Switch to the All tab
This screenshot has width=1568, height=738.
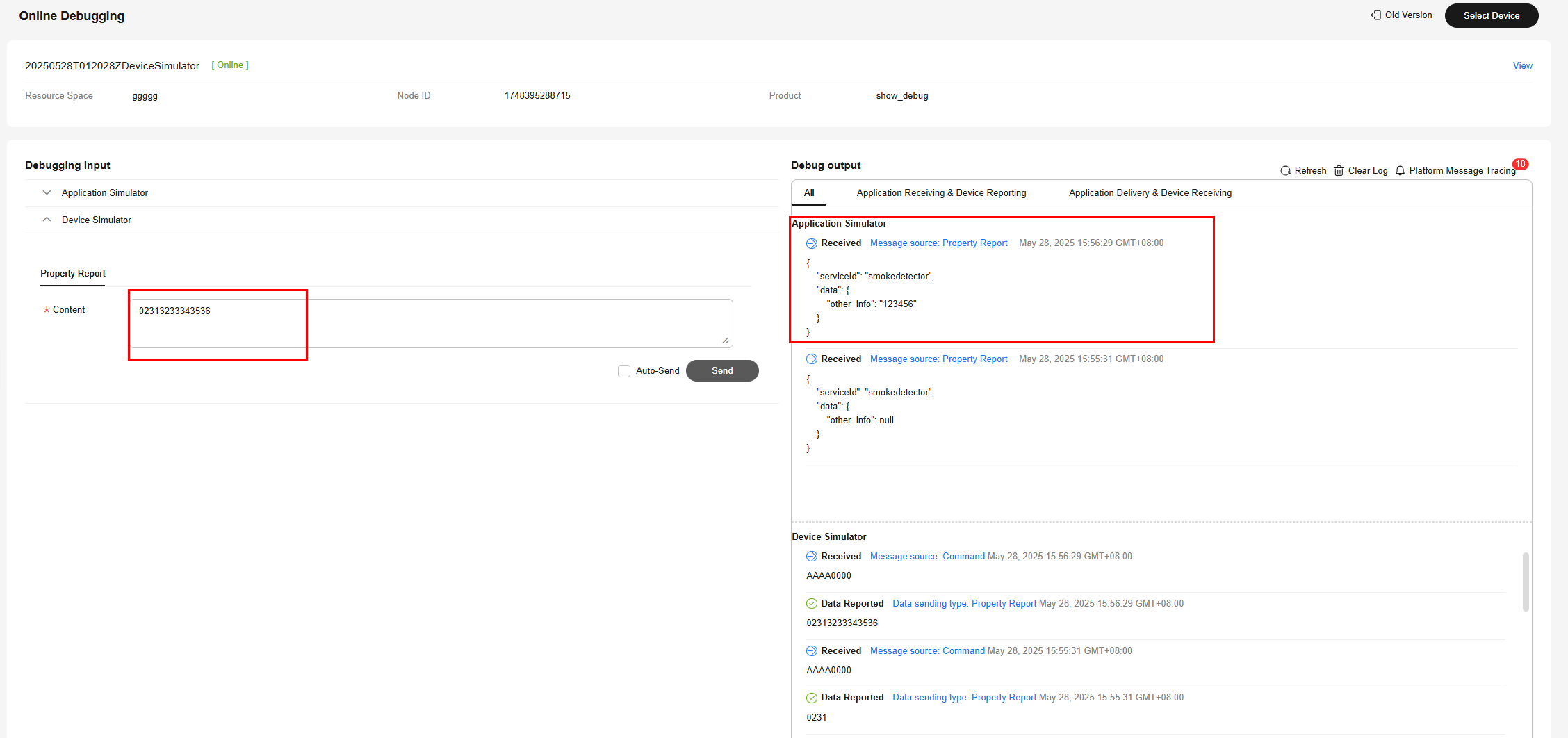pyautogui.click(x=809, y=192)
